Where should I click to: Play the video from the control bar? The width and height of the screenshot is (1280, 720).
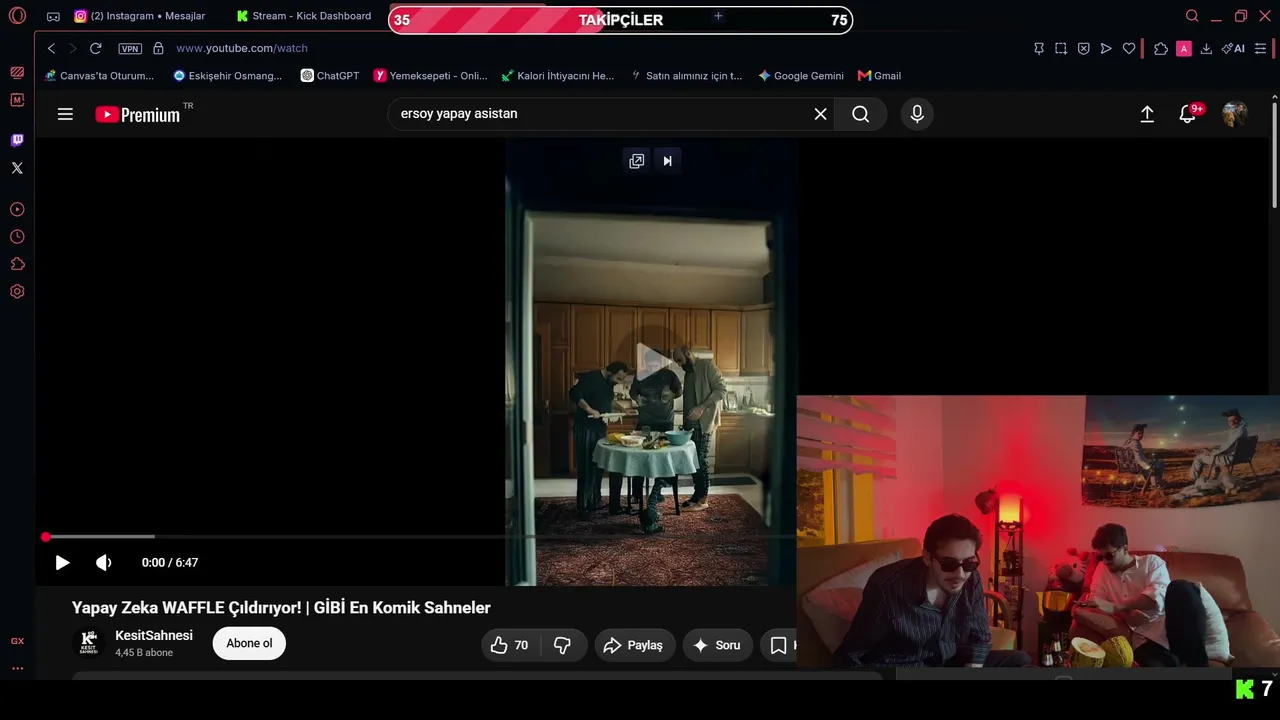click(x=62, y=563)
